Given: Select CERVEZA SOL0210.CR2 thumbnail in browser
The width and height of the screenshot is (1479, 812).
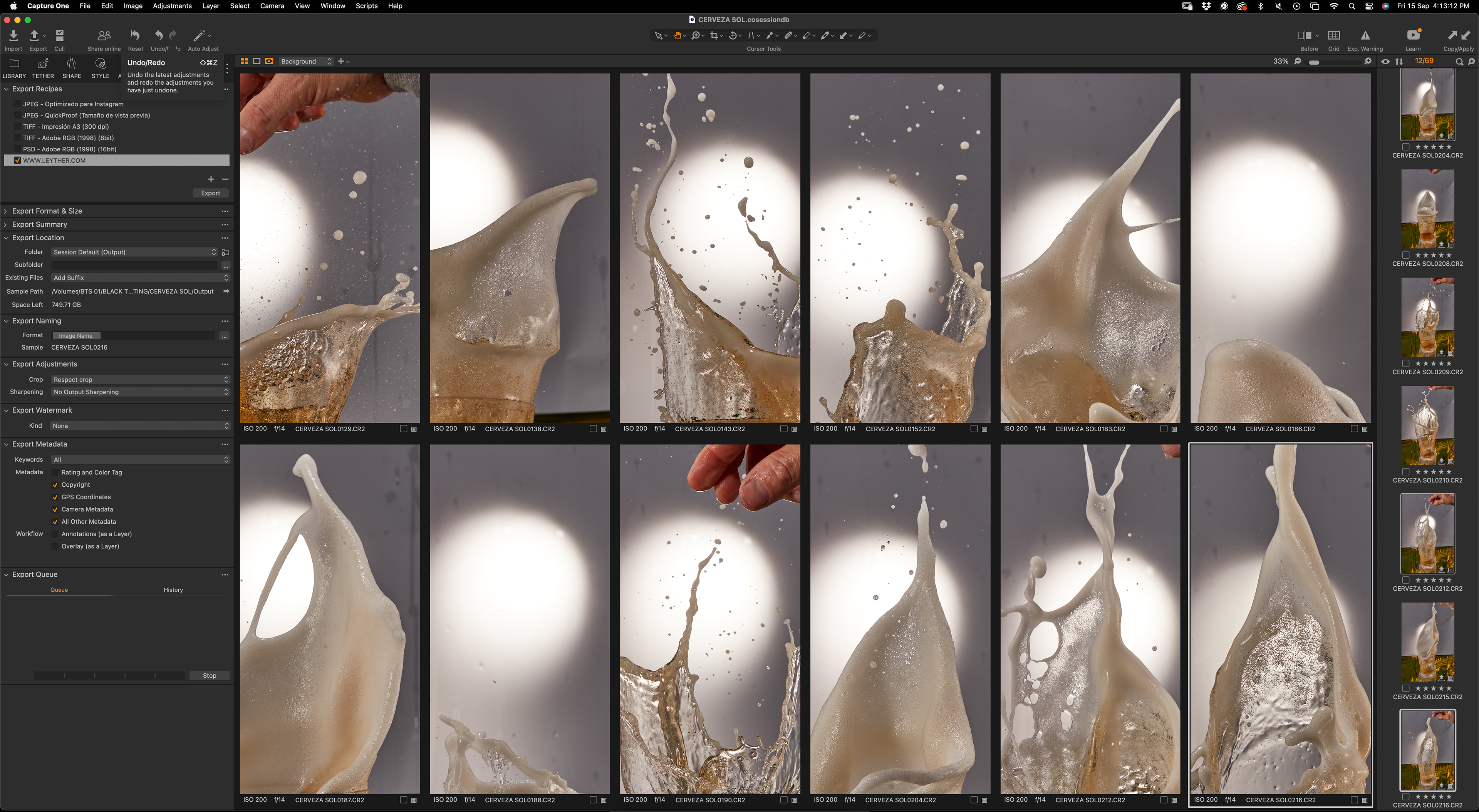Looking at the screenshot, I should pyautogui.click(x=1427, y=425).
